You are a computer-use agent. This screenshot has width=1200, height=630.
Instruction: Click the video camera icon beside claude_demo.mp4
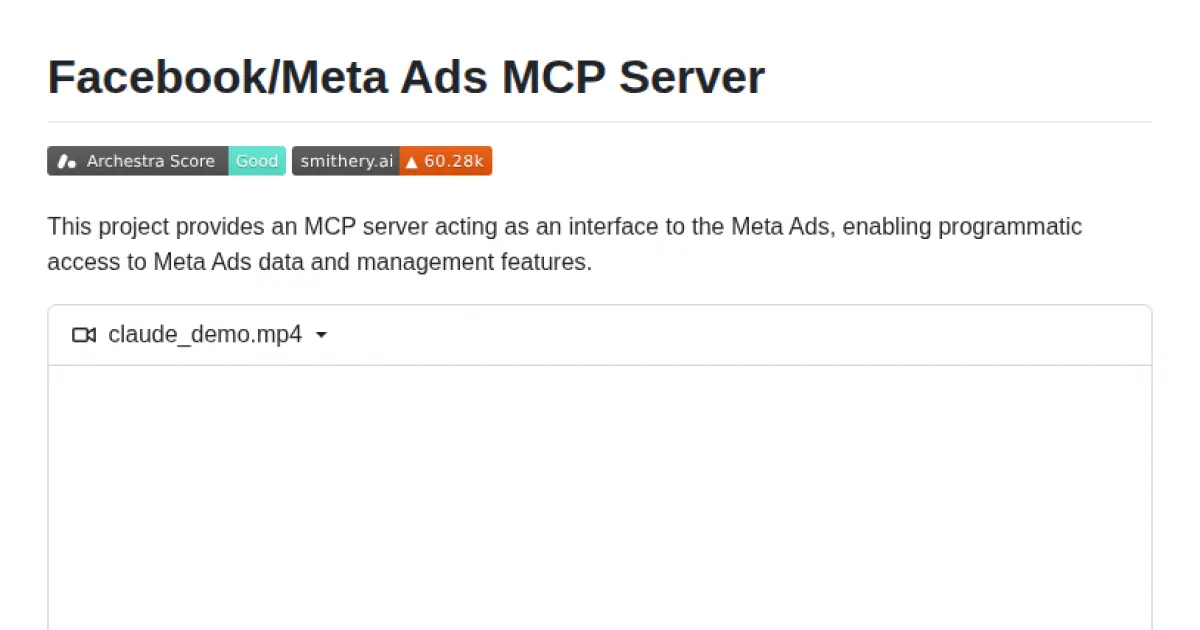pyautogui.click(x=83, y=335)
